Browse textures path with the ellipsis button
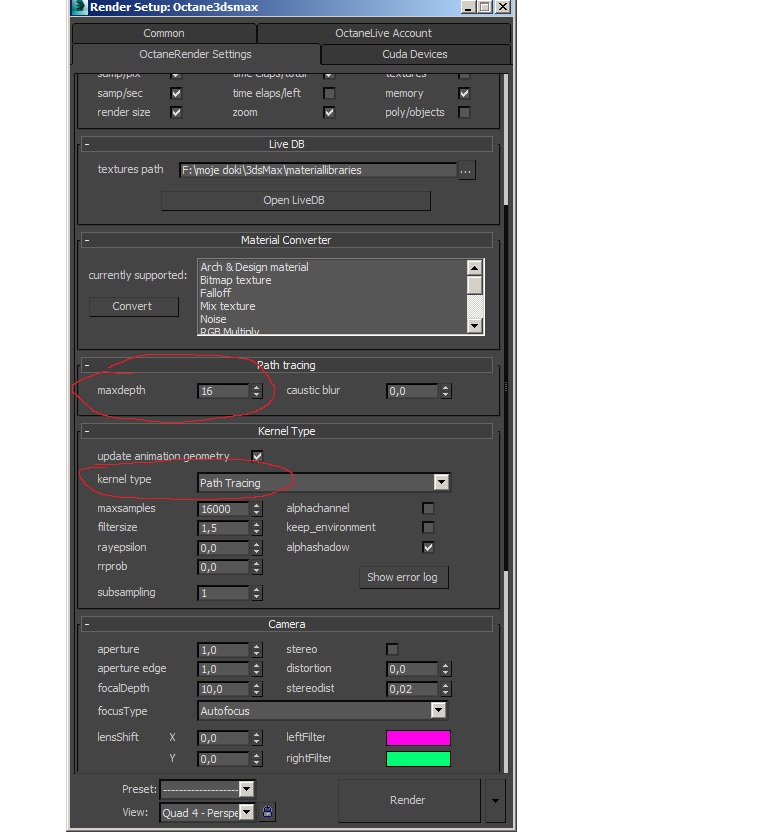The height and width of the screenshot is (838, 768). pyautogui.click(x=466, y=170)
